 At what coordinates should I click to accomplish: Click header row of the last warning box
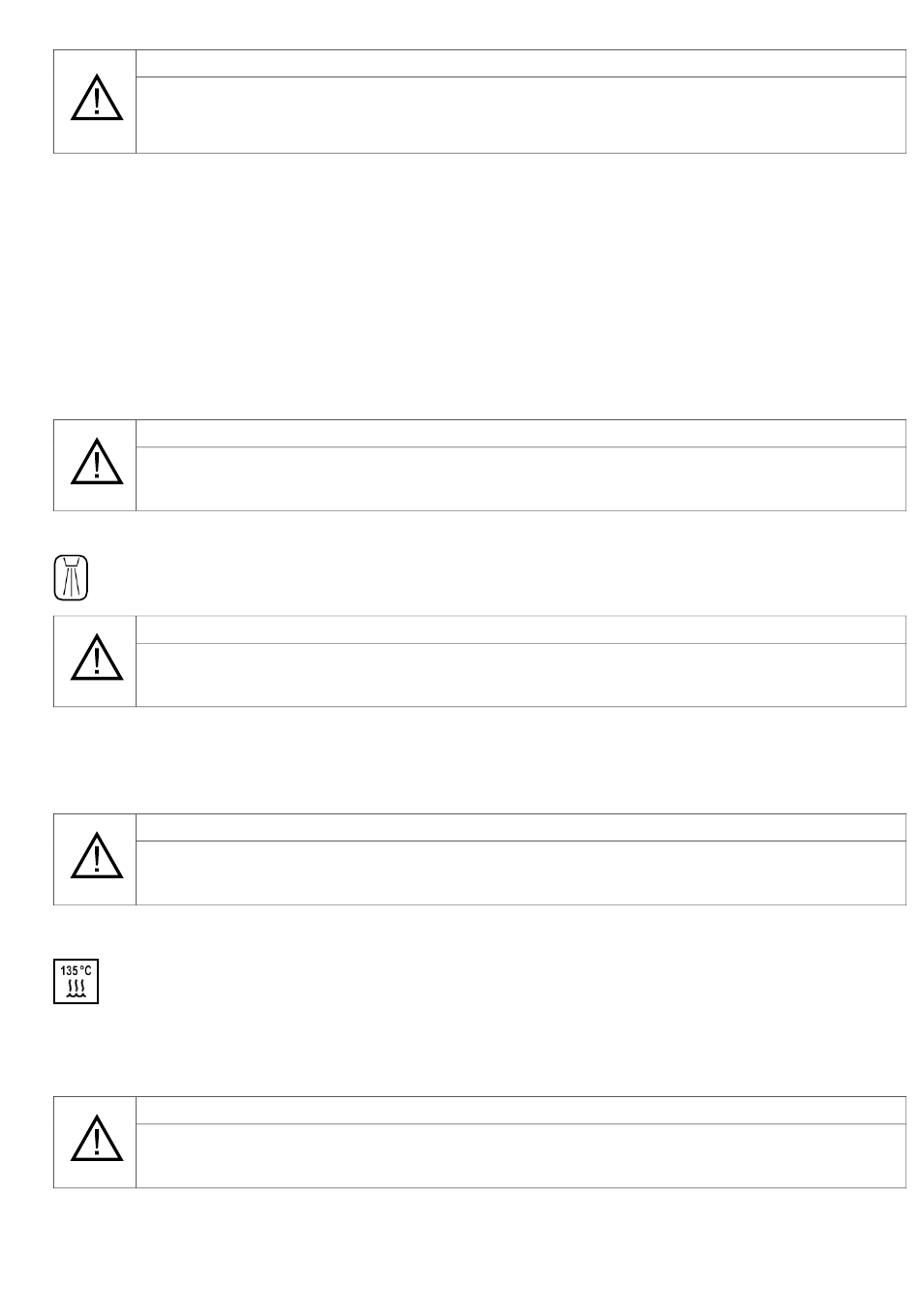pos(521,1111)
